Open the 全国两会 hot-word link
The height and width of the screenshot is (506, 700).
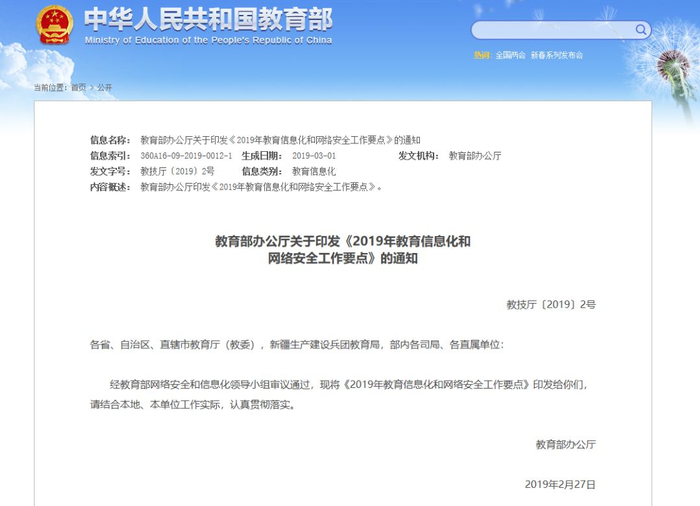[x=511, y=55]
